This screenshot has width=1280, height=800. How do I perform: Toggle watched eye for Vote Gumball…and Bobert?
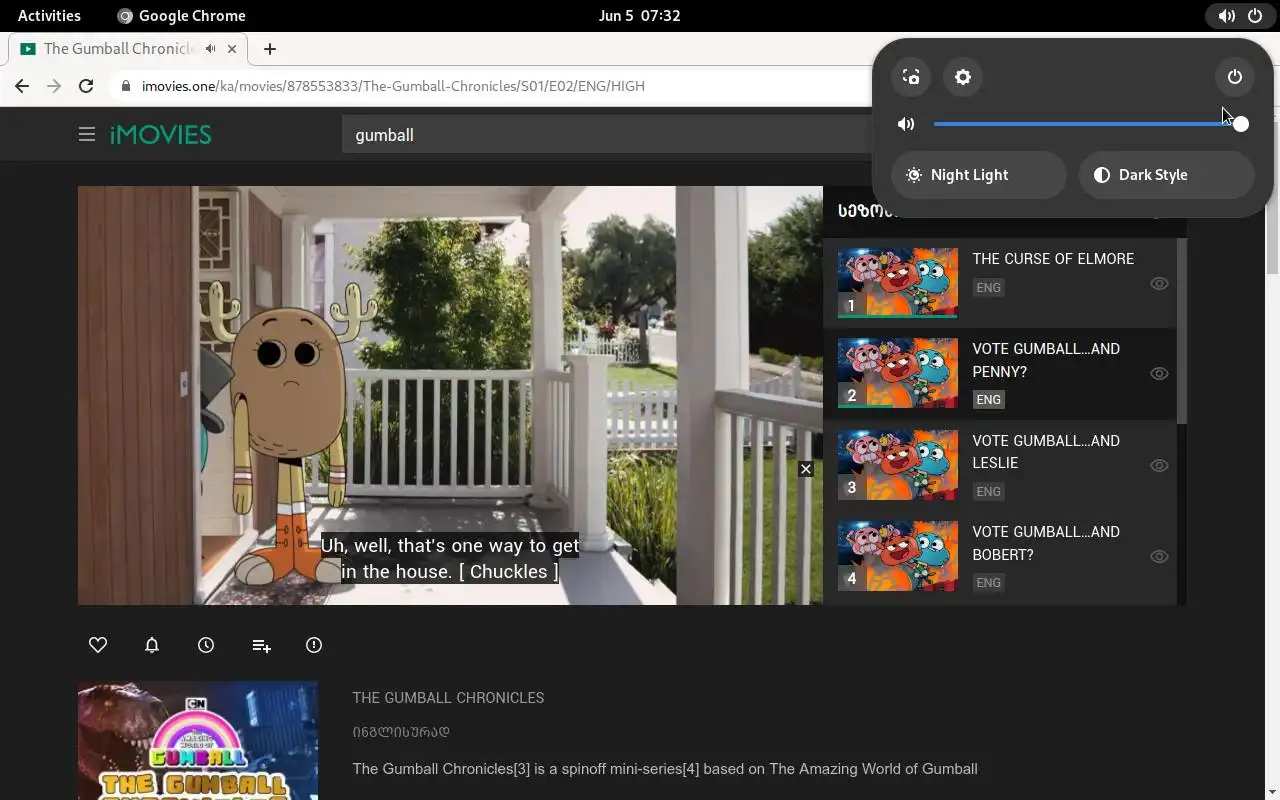[x=1159, y=556]
